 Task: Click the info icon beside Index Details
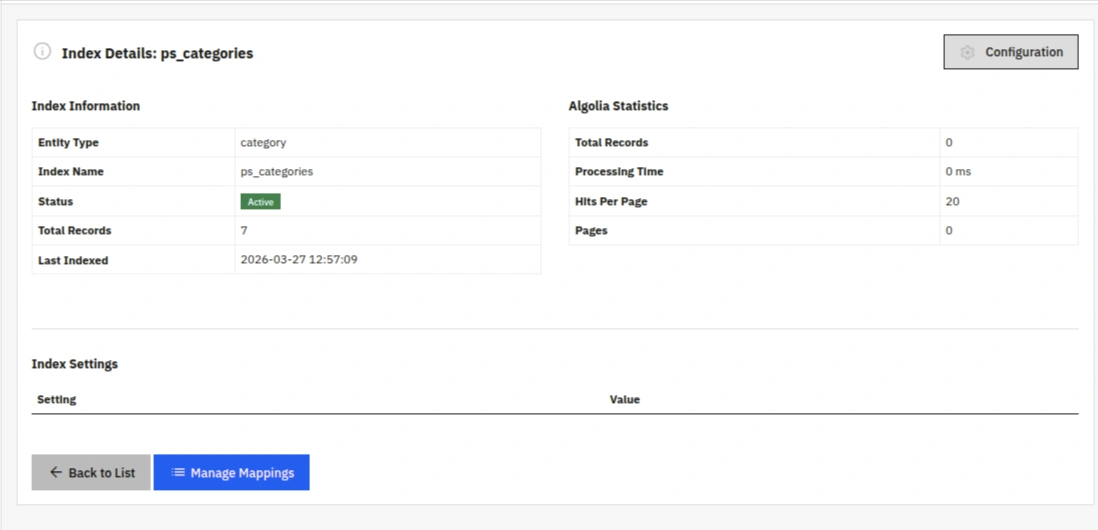[42, 51]
